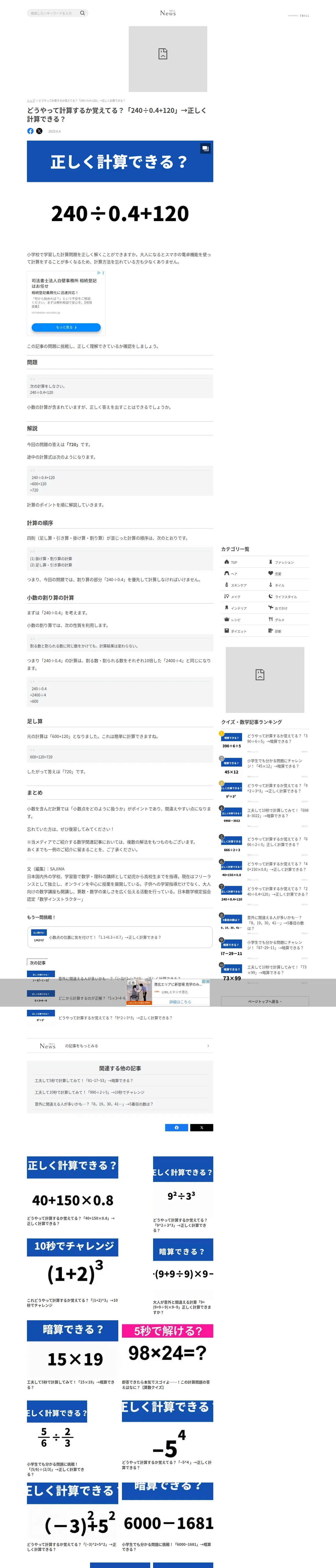The height and width of the screenshot is (1568, 336).
Task: Open ファッション category dress icon
Action: pyautogui.click(x=271, y=562)
